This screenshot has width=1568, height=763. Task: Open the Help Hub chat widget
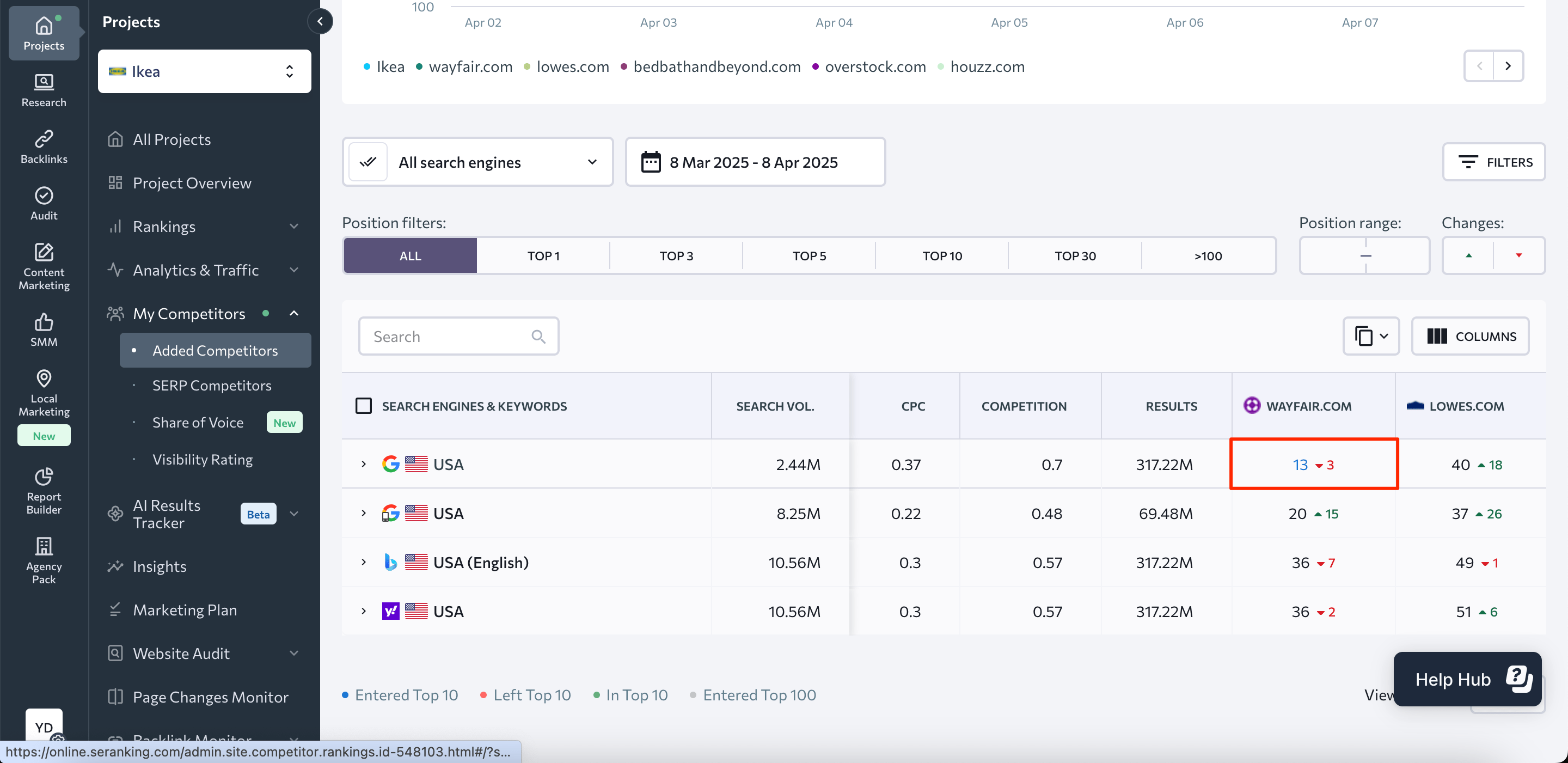click(x=1467, y=679)
